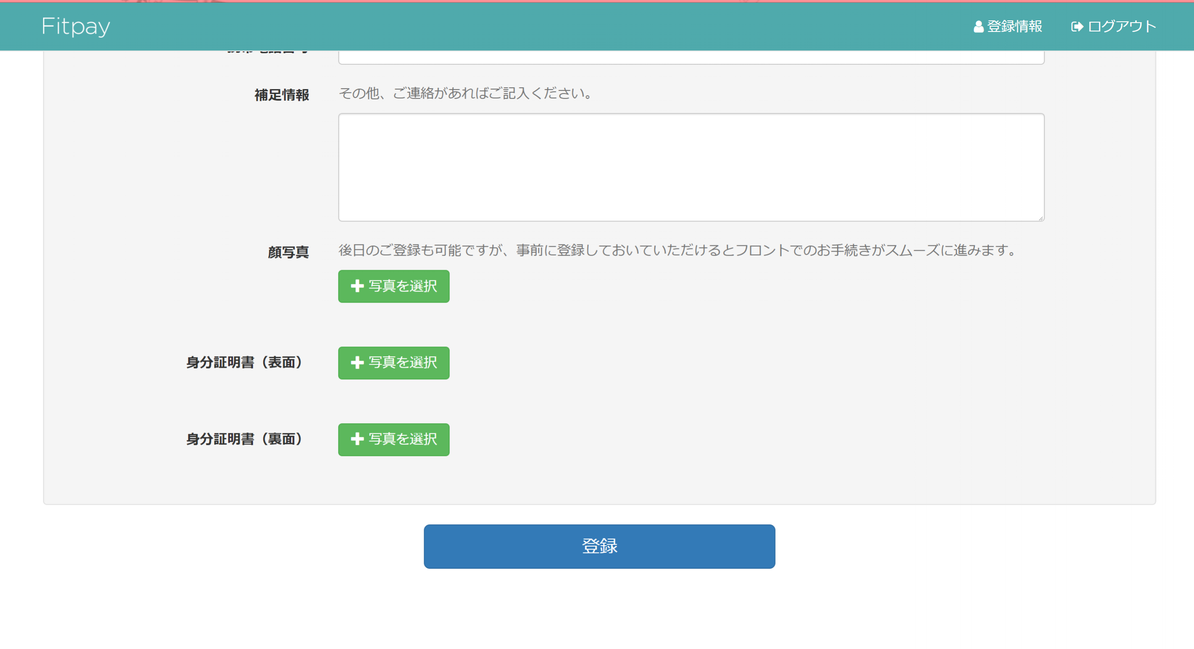Click the textarea resize handle corner
Image resolution: width=1194 pixels, height=649 pixels.
coord(1040,217)
